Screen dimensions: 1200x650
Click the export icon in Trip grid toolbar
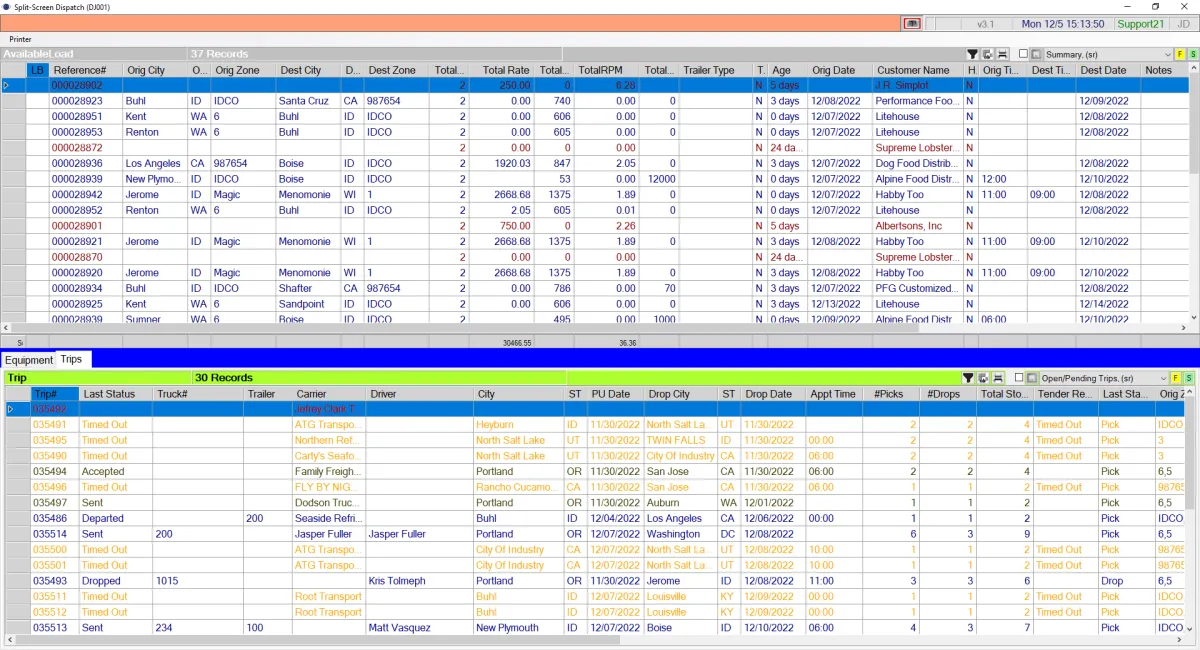click(983, 378)
